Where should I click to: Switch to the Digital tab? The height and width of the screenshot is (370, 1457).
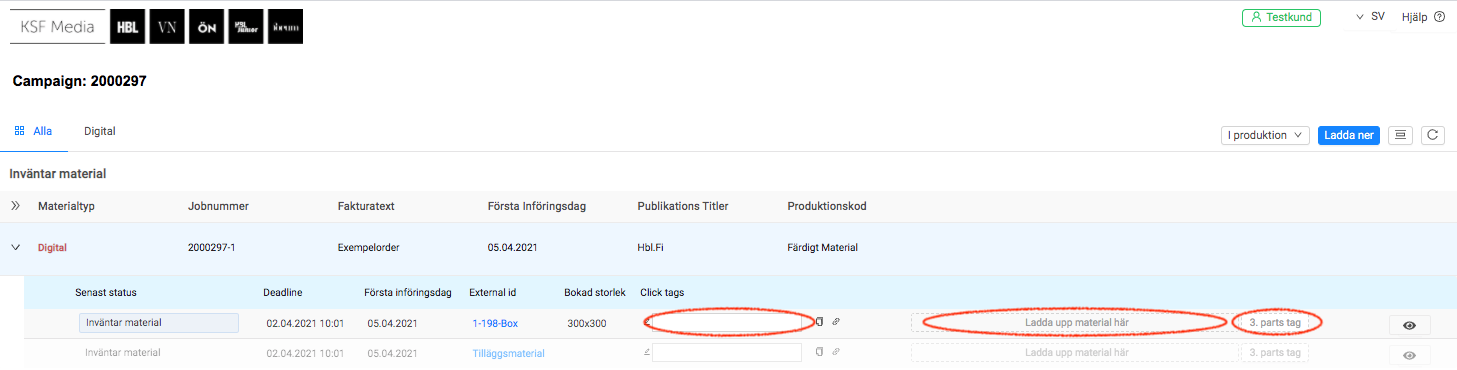[100, 131]
